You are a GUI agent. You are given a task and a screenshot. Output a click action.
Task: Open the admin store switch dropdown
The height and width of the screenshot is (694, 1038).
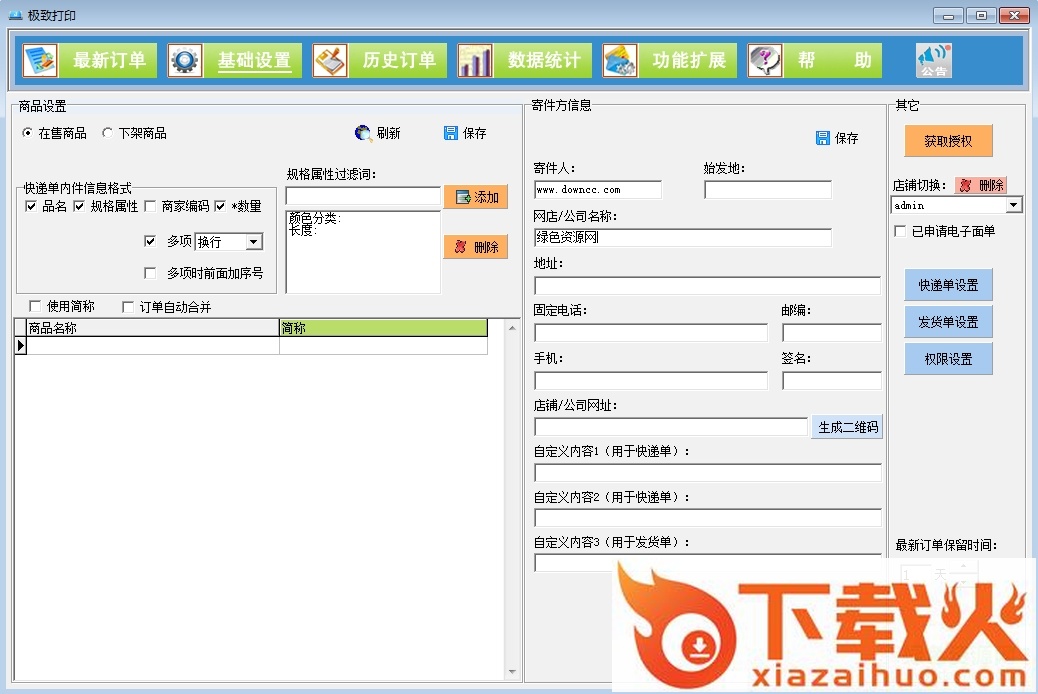point(1014,205)
